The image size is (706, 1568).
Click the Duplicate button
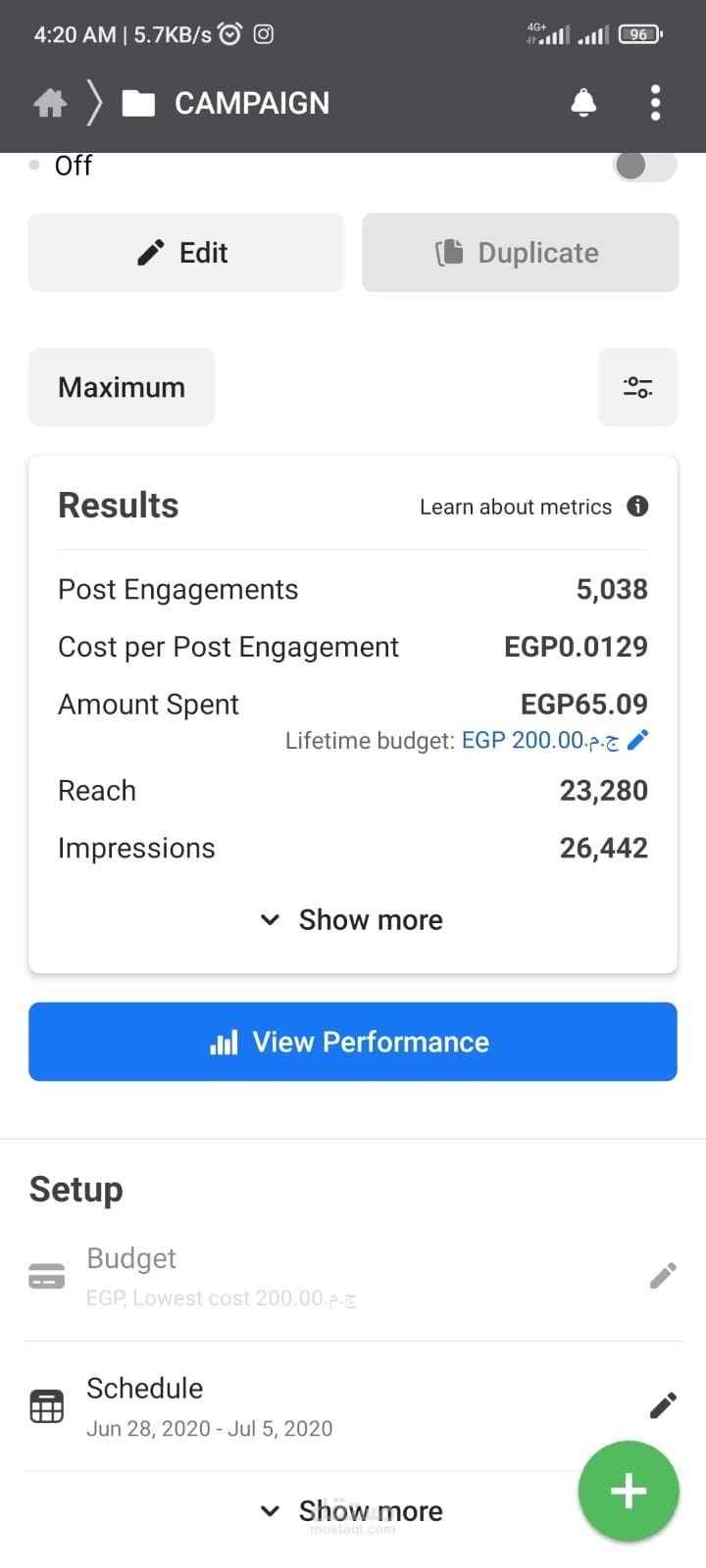click(521, 253)
